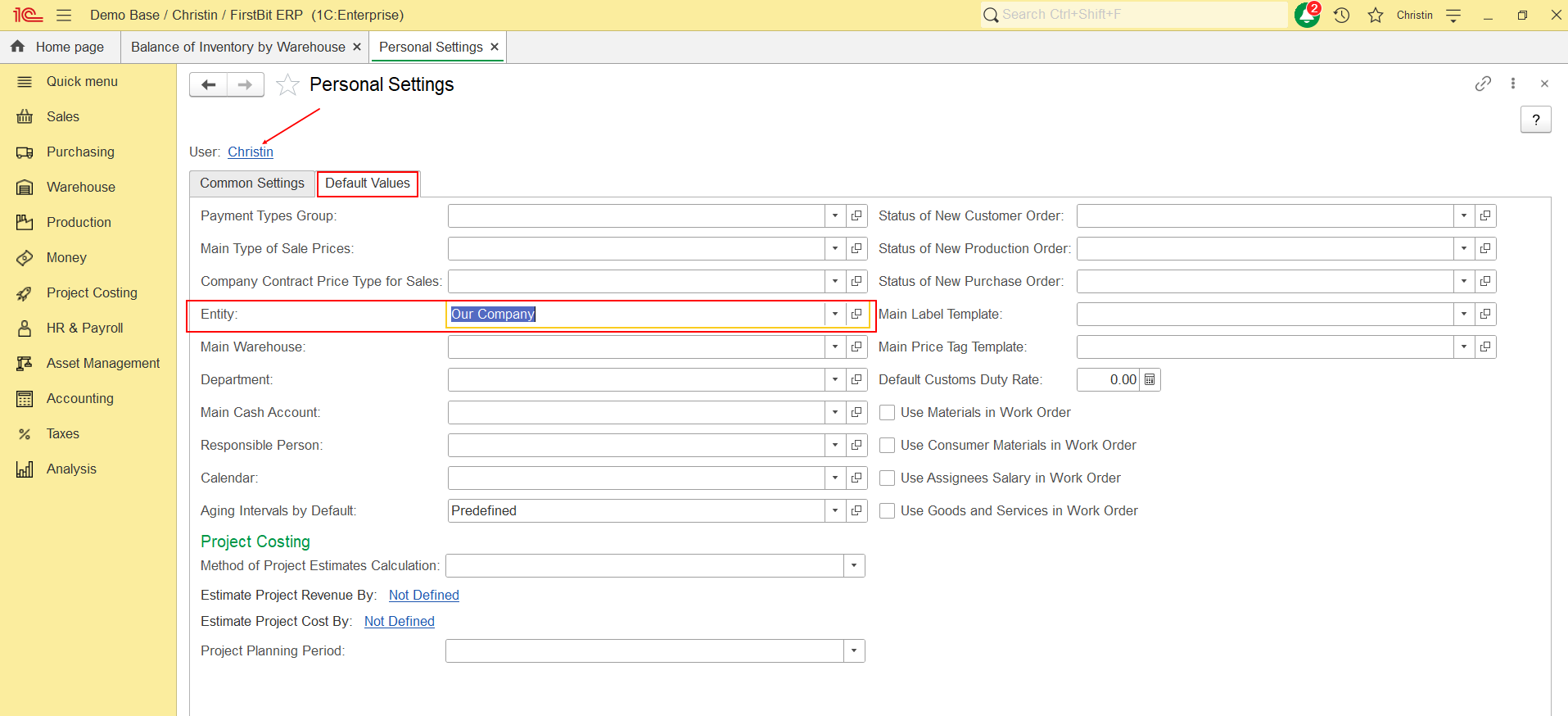Screen dimensions: 1568x716
Task: Open the history clock icon
Action: [x=1341, y=16]
